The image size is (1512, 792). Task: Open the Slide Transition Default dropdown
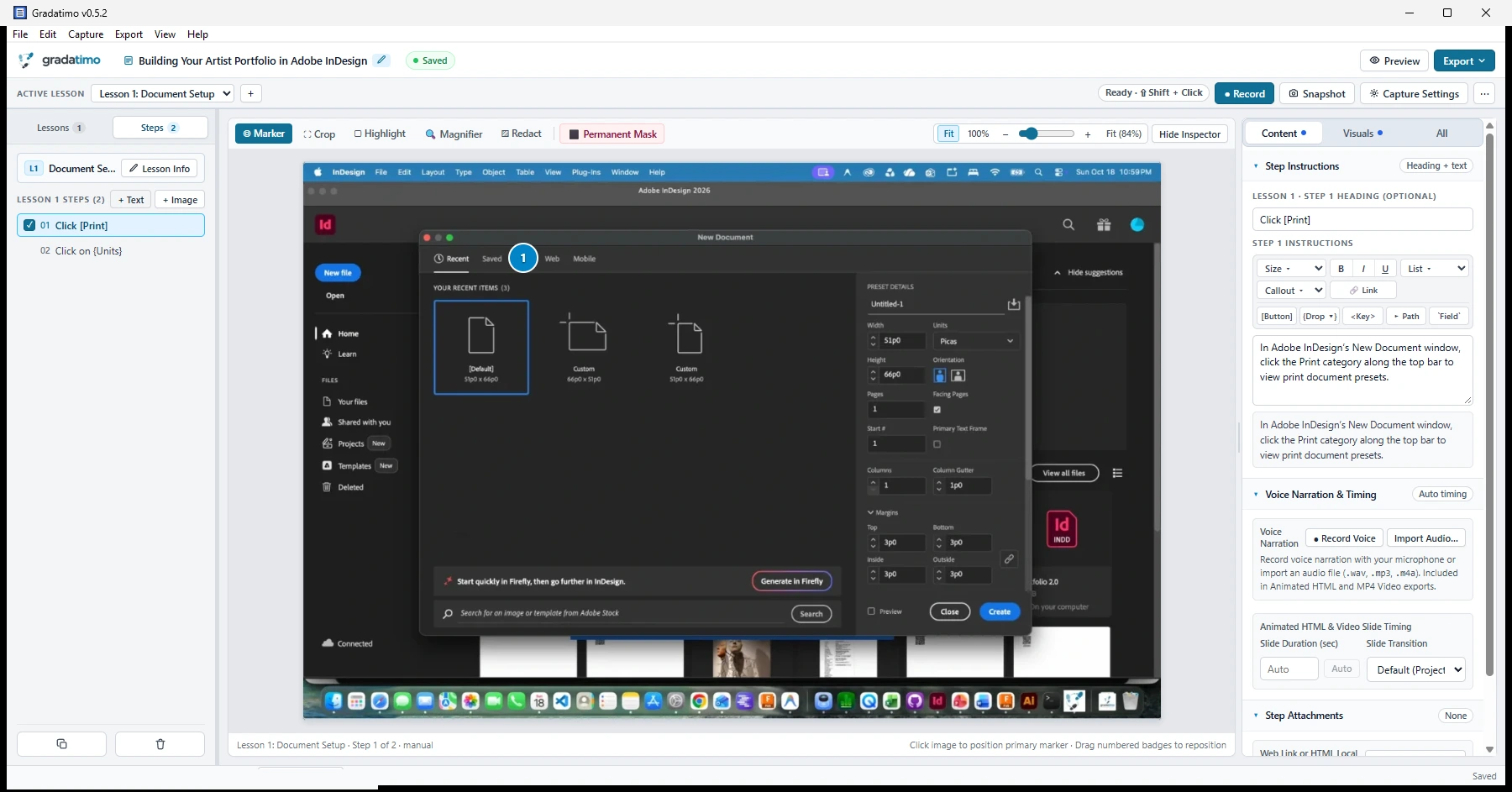point(1416,669)
